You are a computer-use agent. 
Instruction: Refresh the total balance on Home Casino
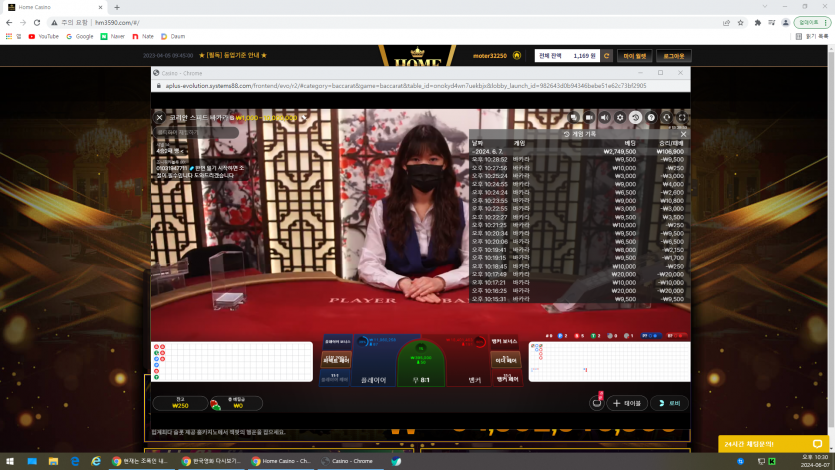point(606,56)
